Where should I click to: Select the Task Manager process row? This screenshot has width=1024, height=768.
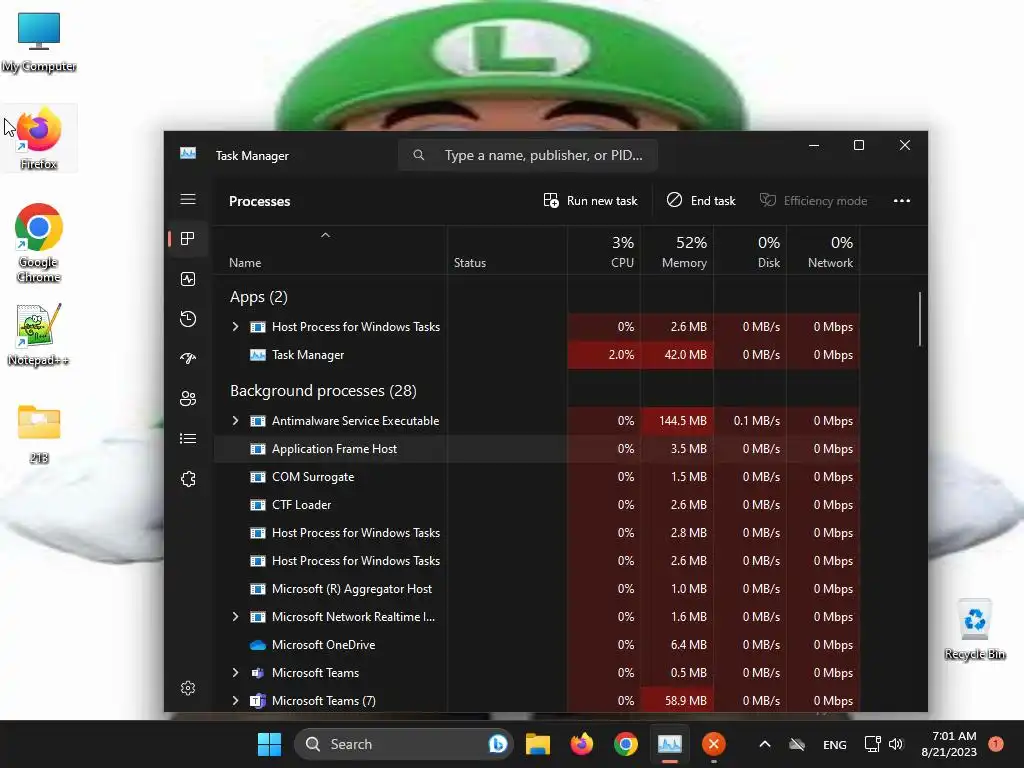pyautogui.click(x=537, y=355)
